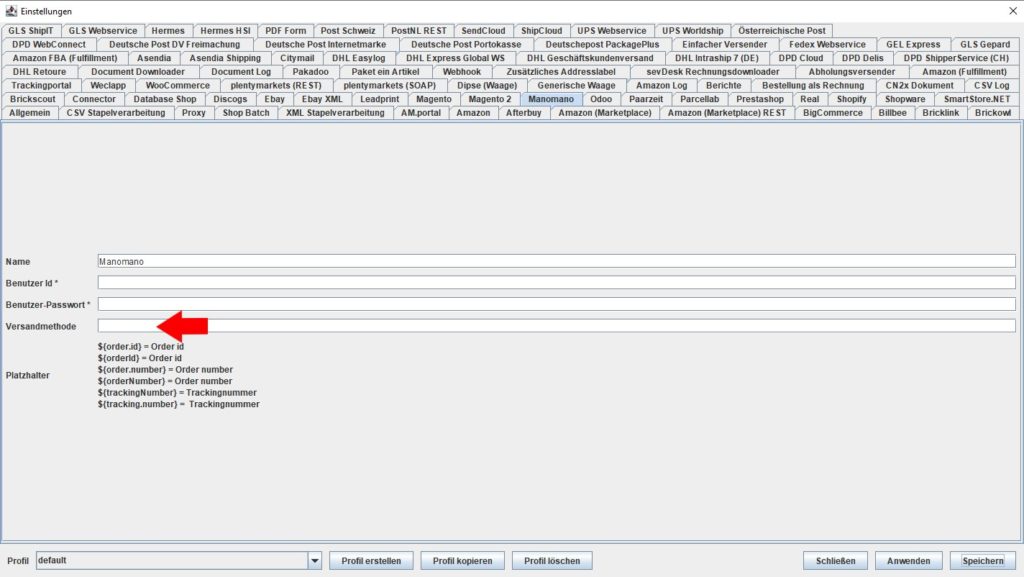Open the Document Downloader tab

tap(138, 72)
